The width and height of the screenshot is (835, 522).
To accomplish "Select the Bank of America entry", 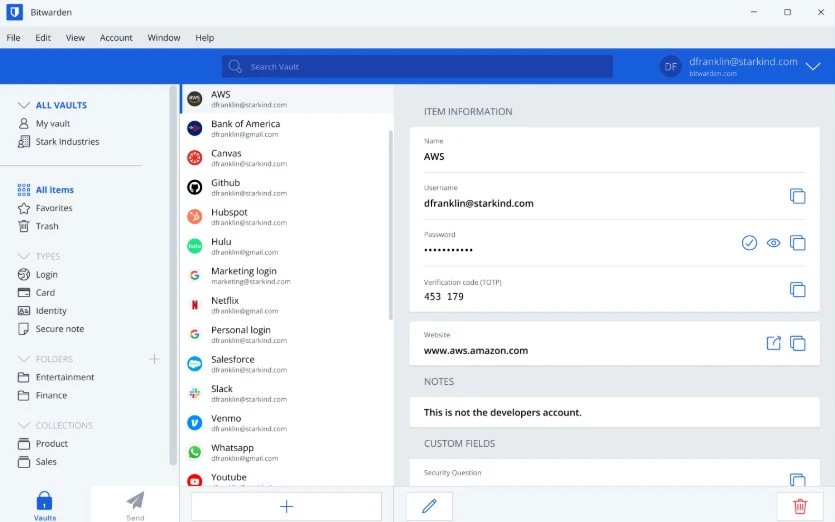I will click(x=285, y=128).
